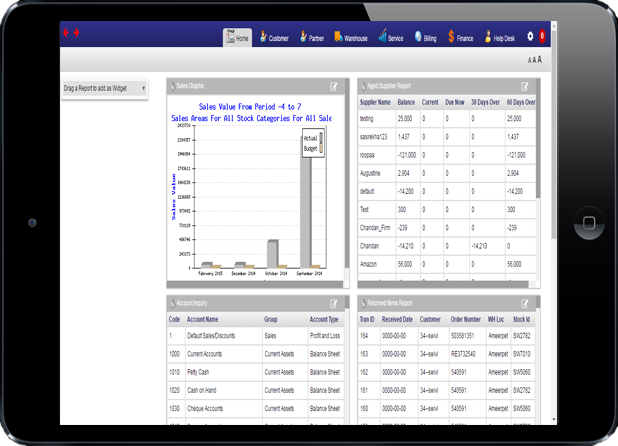This screenshot has height=446, width=618.
Task: Click edit icon on Returned Items Report
Action: click(x=525, y=303)
